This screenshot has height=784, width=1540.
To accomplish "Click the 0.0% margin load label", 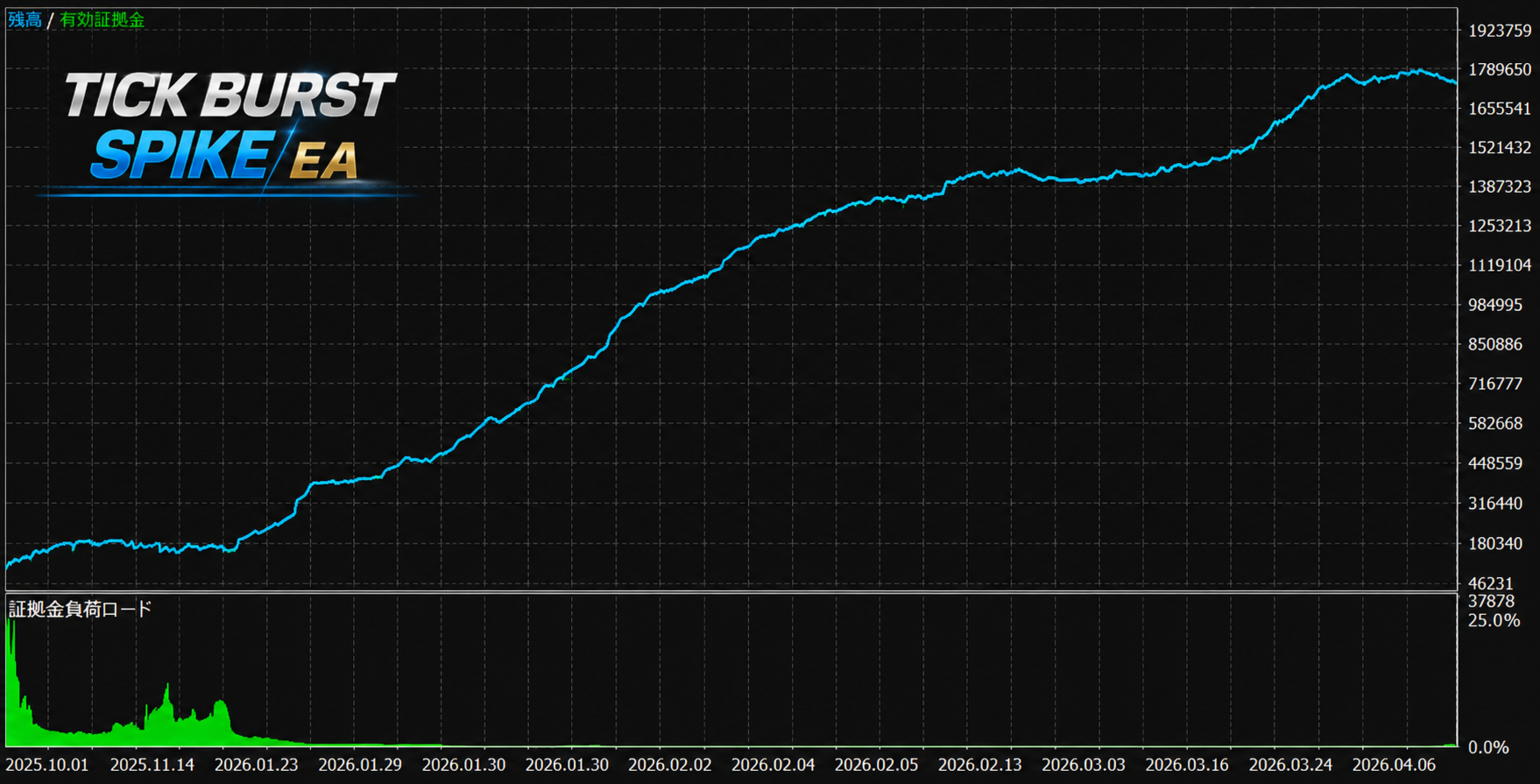I will pyautogui.click(x=1488, y=747).
